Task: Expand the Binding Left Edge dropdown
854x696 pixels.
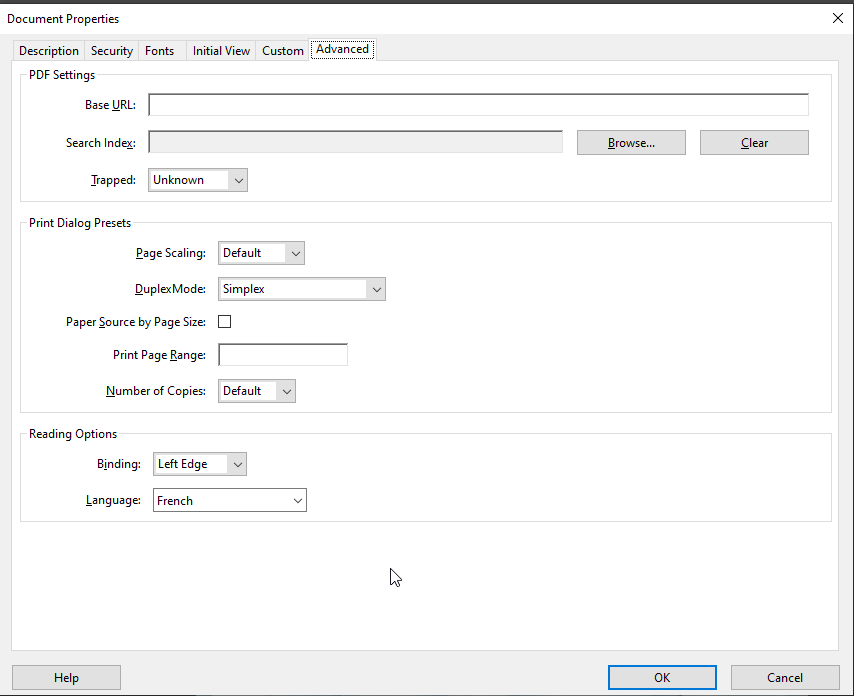Action: pyautogui.click(x=200, y=464)
